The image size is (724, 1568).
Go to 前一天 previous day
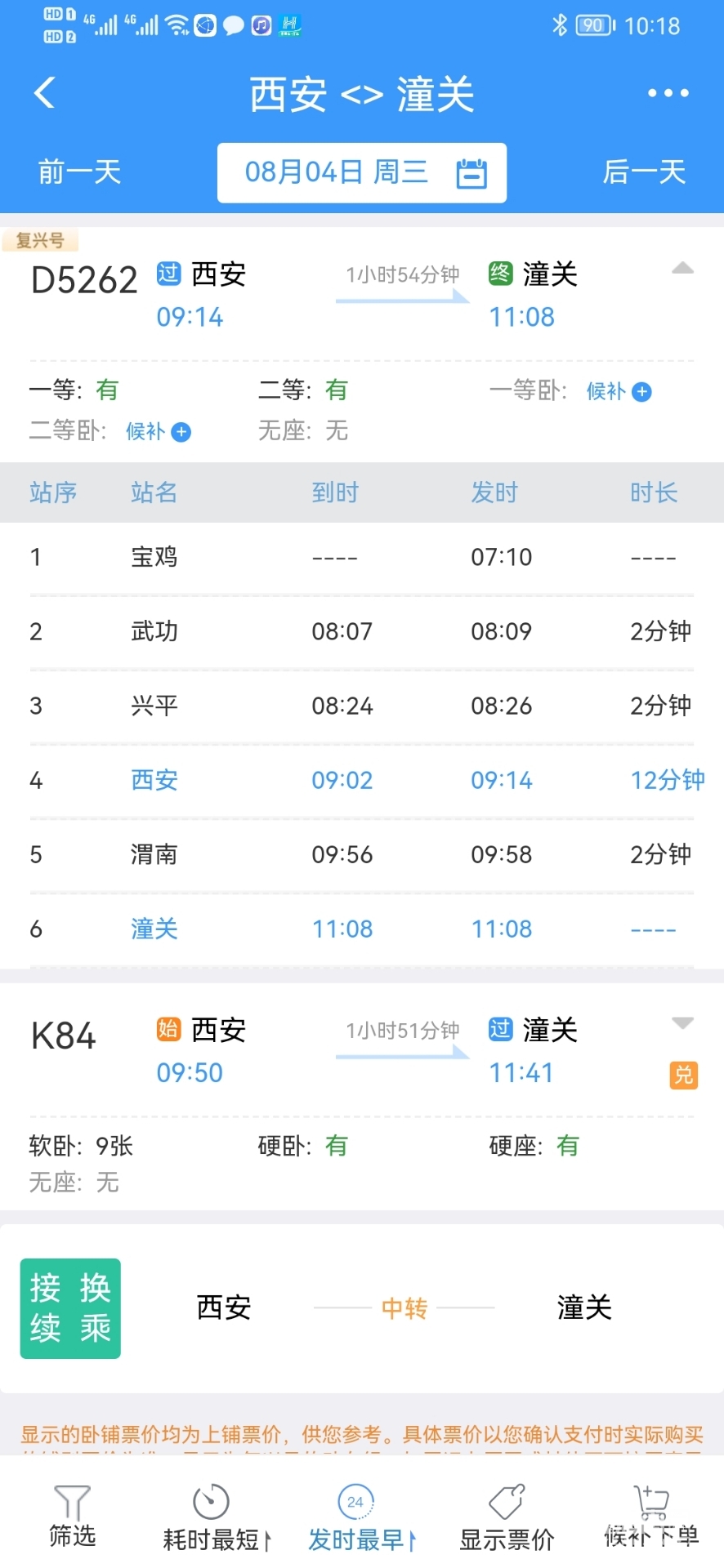point(79,172)
